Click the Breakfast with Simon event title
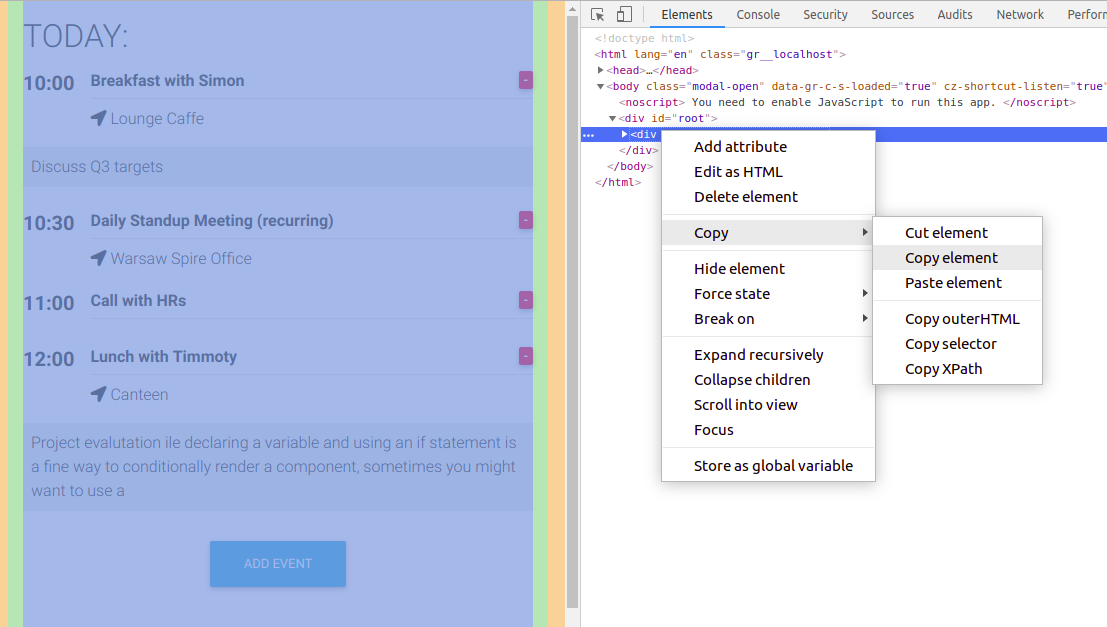1107x627 pixels. point(167,80)
